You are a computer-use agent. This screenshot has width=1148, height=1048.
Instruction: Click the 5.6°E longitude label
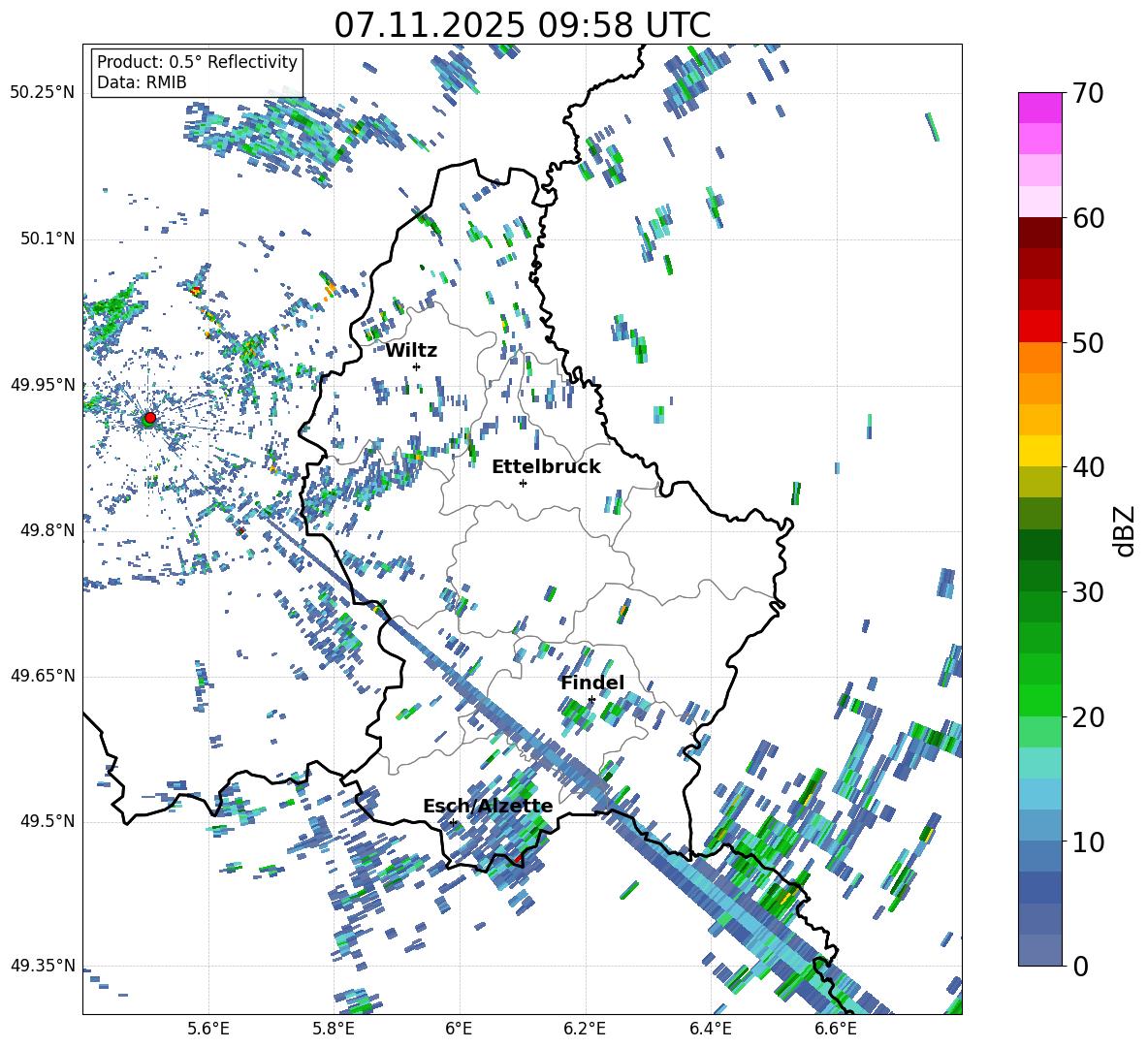tap(208, 1029)
